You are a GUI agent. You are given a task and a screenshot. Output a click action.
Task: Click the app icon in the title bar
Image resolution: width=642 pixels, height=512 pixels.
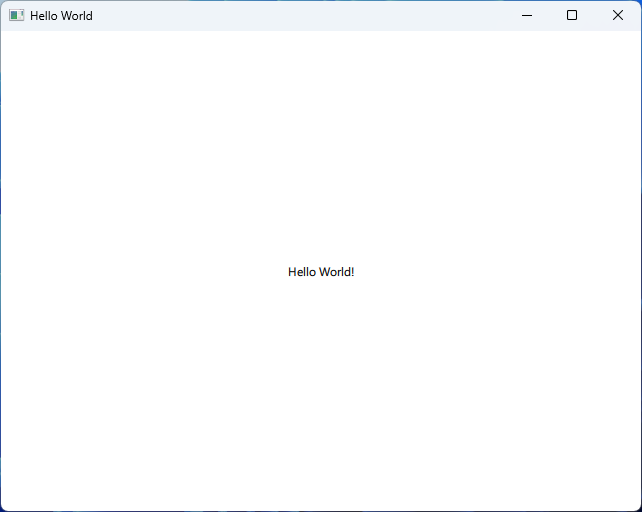(16, 16)
